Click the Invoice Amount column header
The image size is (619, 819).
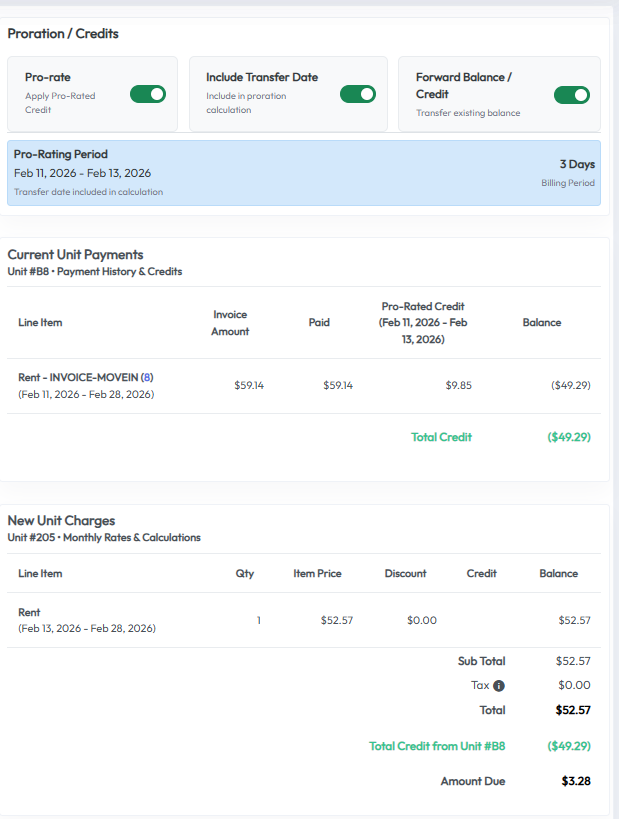[x=230, y=322]
